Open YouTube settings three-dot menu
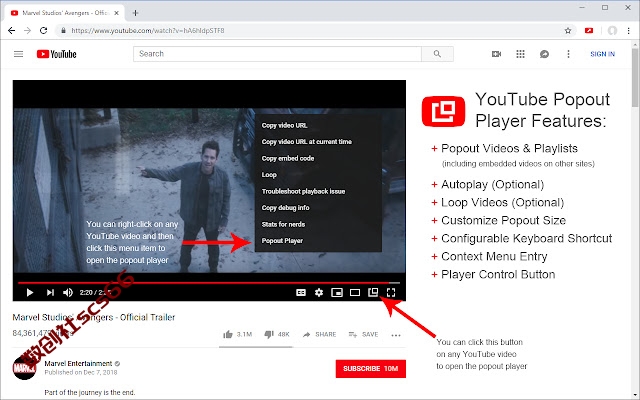The width and height of the screenshot is (640, 400). coord(568,54)
